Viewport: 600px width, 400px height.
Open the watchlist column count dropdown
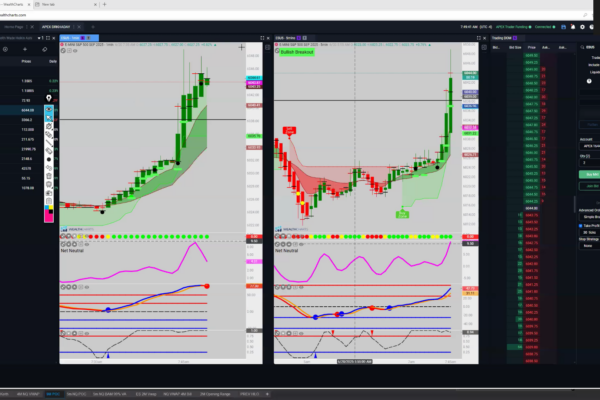click(x=41, y=38)
